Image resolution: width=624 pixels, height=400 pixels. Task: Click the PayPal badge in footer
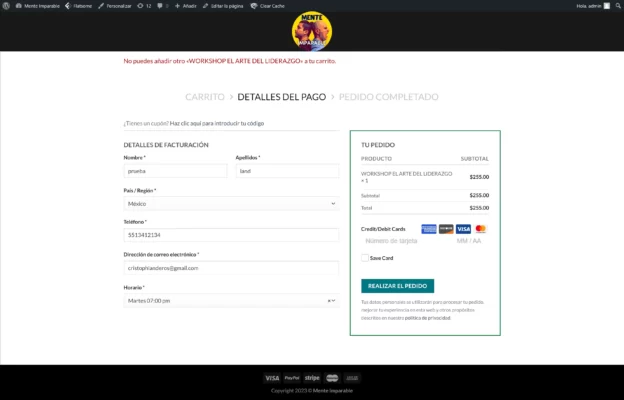(292, 378)
